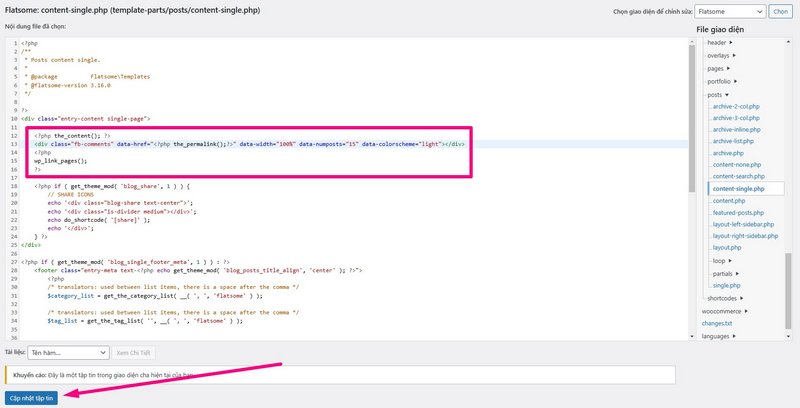This screenshot has height=408, width=800.
Task: Click the 'Chọn' theme select button
Action: click(x=781, y=11)
